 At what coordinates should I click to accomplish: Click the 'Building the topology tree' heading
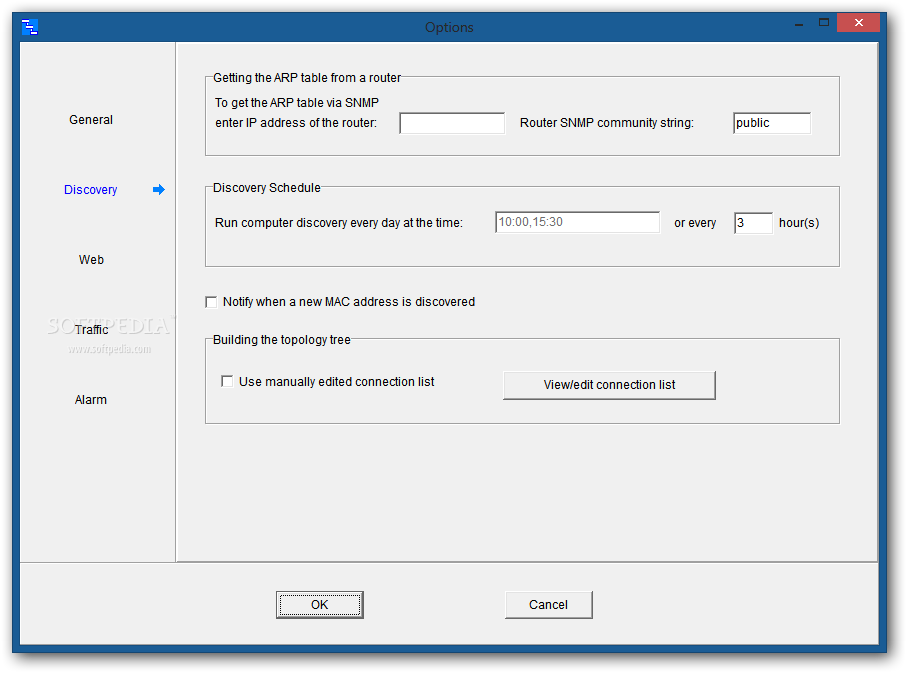click(282, 340)
